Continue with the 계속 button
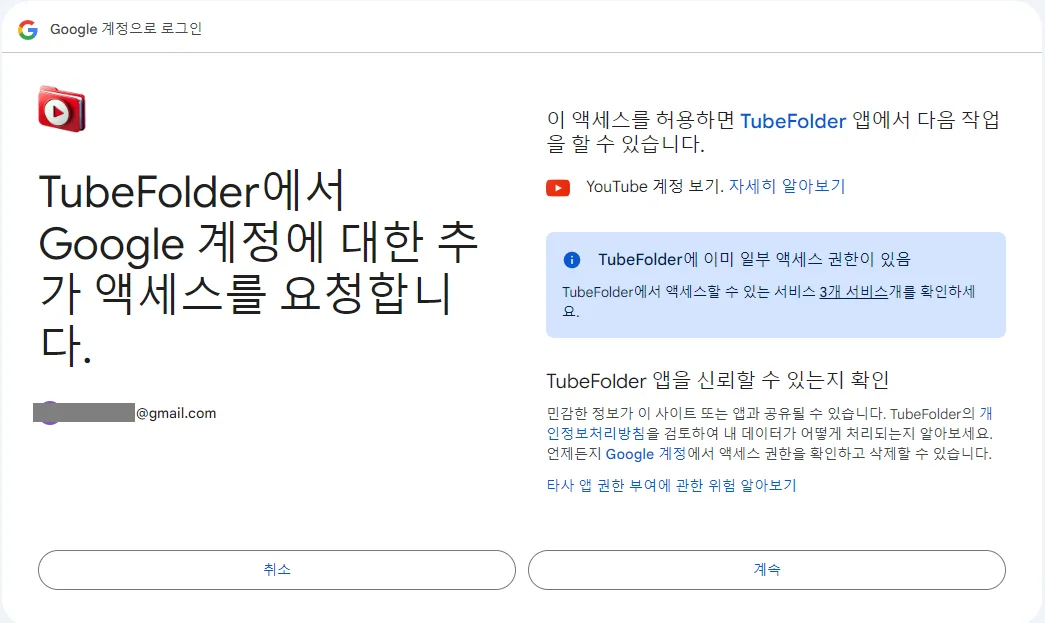 click(766, 570)
